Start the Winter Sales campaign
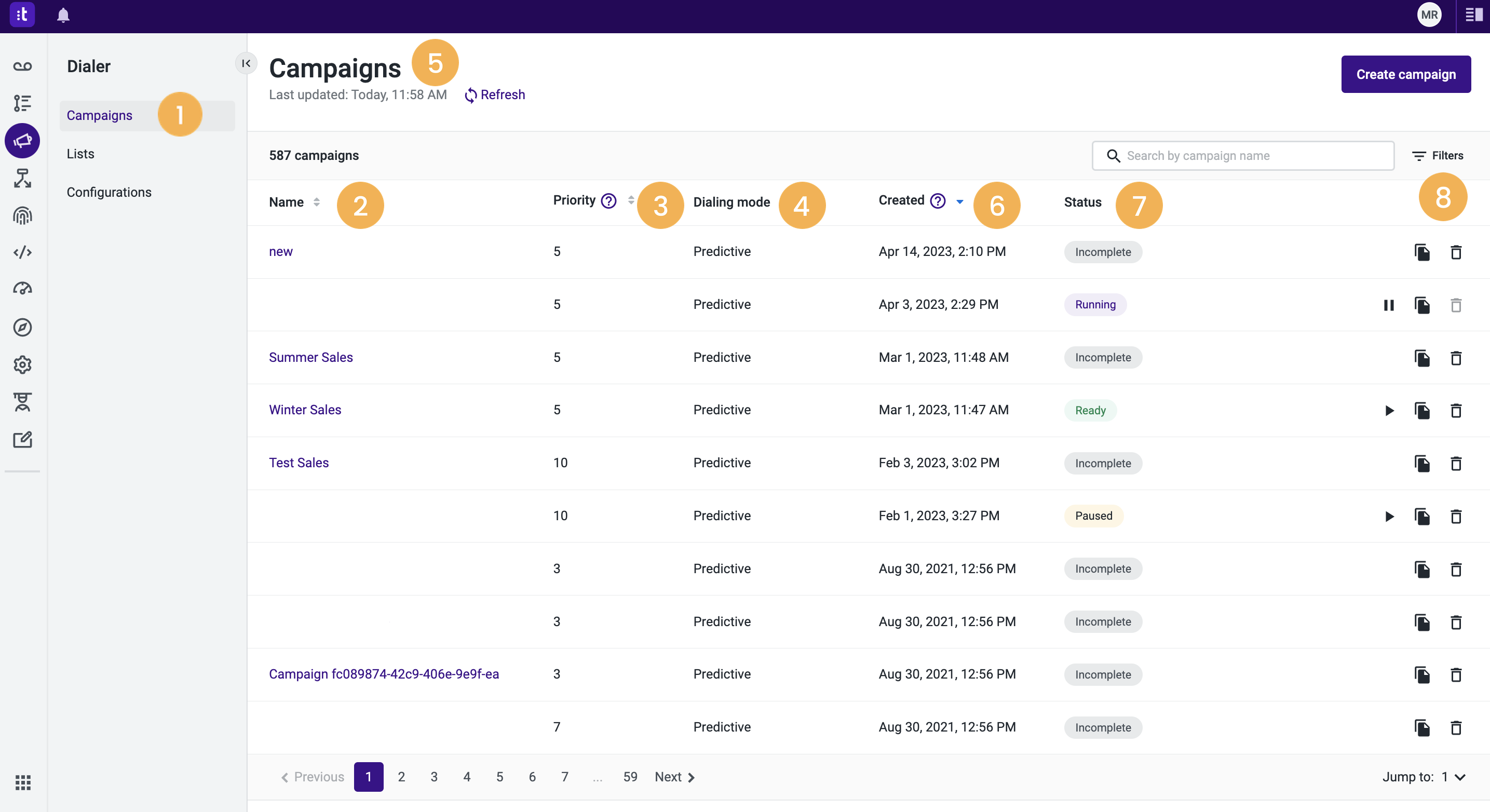 [x=1389, y=411]
